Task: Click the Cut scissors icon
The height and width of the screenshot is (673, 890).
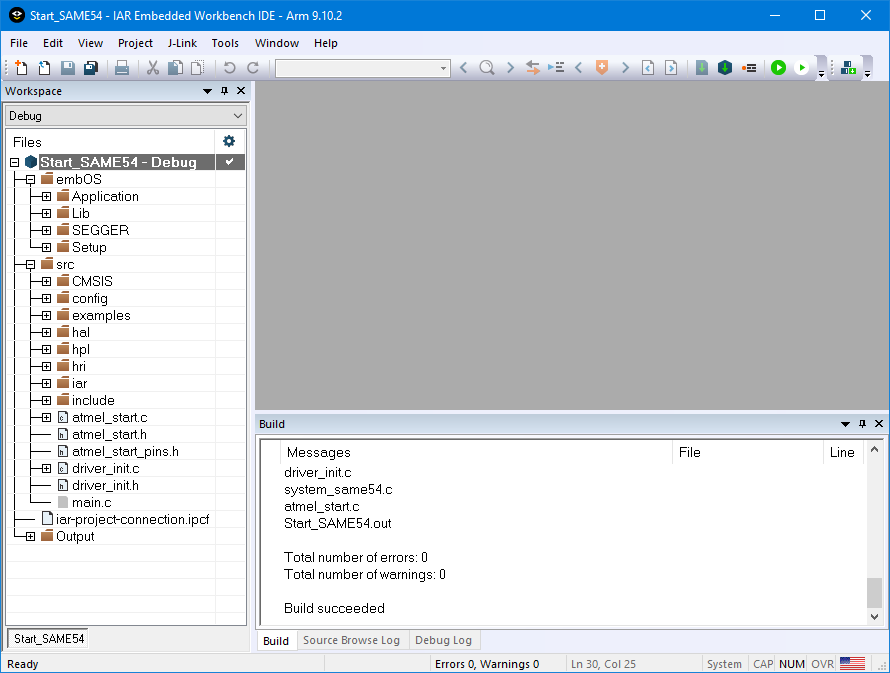Action: click(x=153, y=68)
